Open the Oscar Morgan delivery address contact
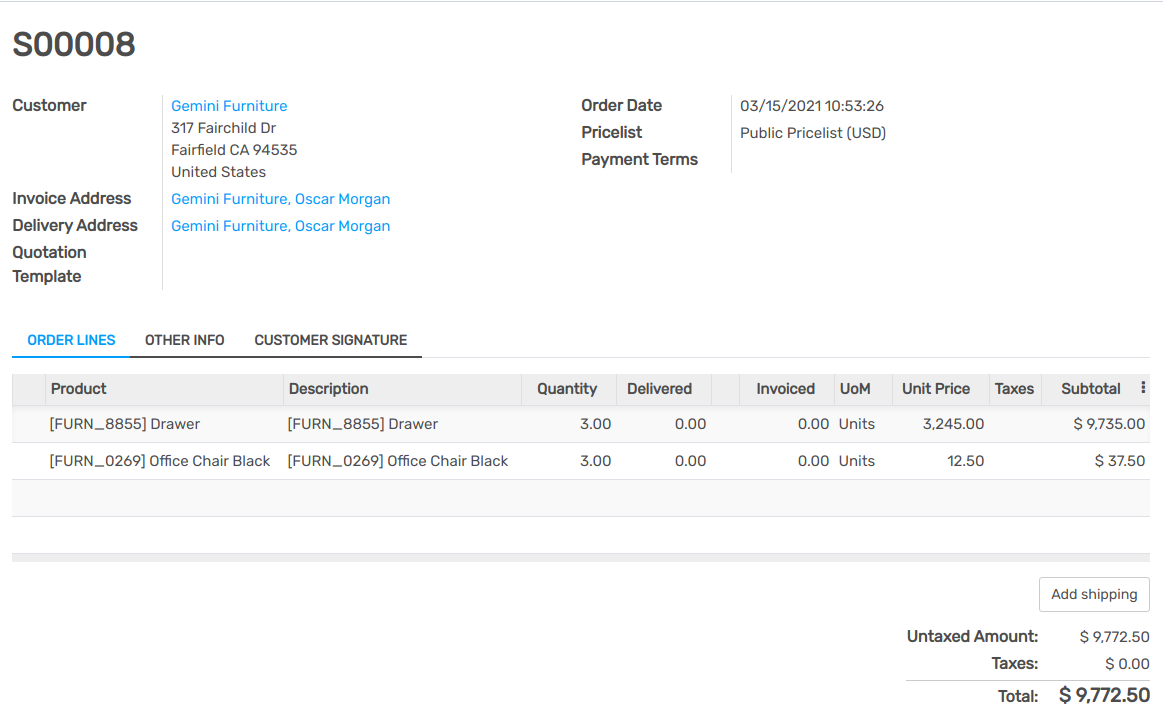The image size is (1163, 714). point(280,225)
